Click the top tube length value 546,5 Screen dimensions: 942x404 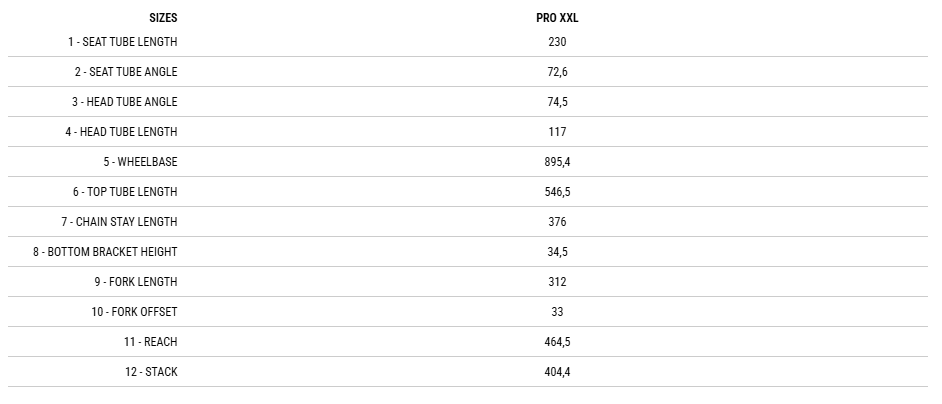click(557, 192)
